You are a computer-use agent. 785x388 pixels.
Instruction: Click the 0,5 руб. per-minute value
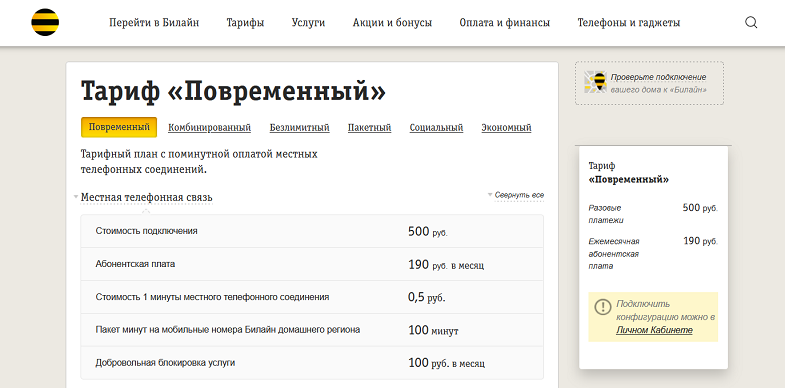(427, 297)
